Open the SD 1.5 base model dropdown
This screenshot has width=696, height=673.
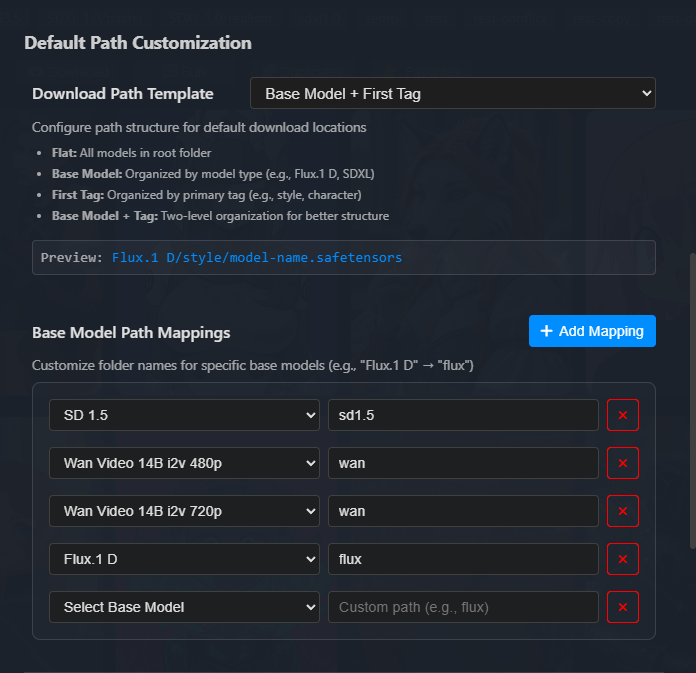click(184, 415)
